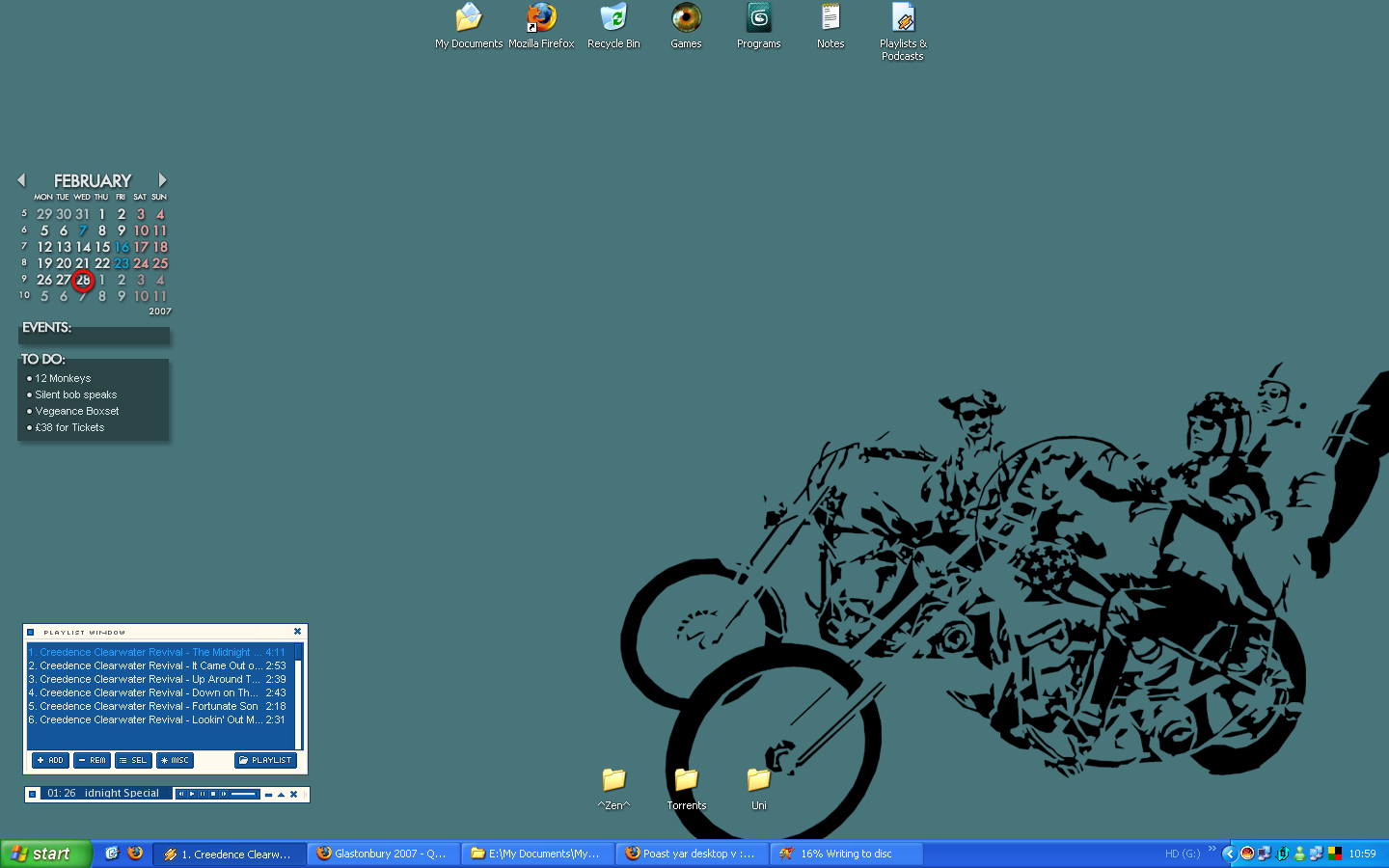Click the song title display 'idnight Special'
Viewport: 1389px width, 868px height.
pyautogui.click(x=122, y=794)
